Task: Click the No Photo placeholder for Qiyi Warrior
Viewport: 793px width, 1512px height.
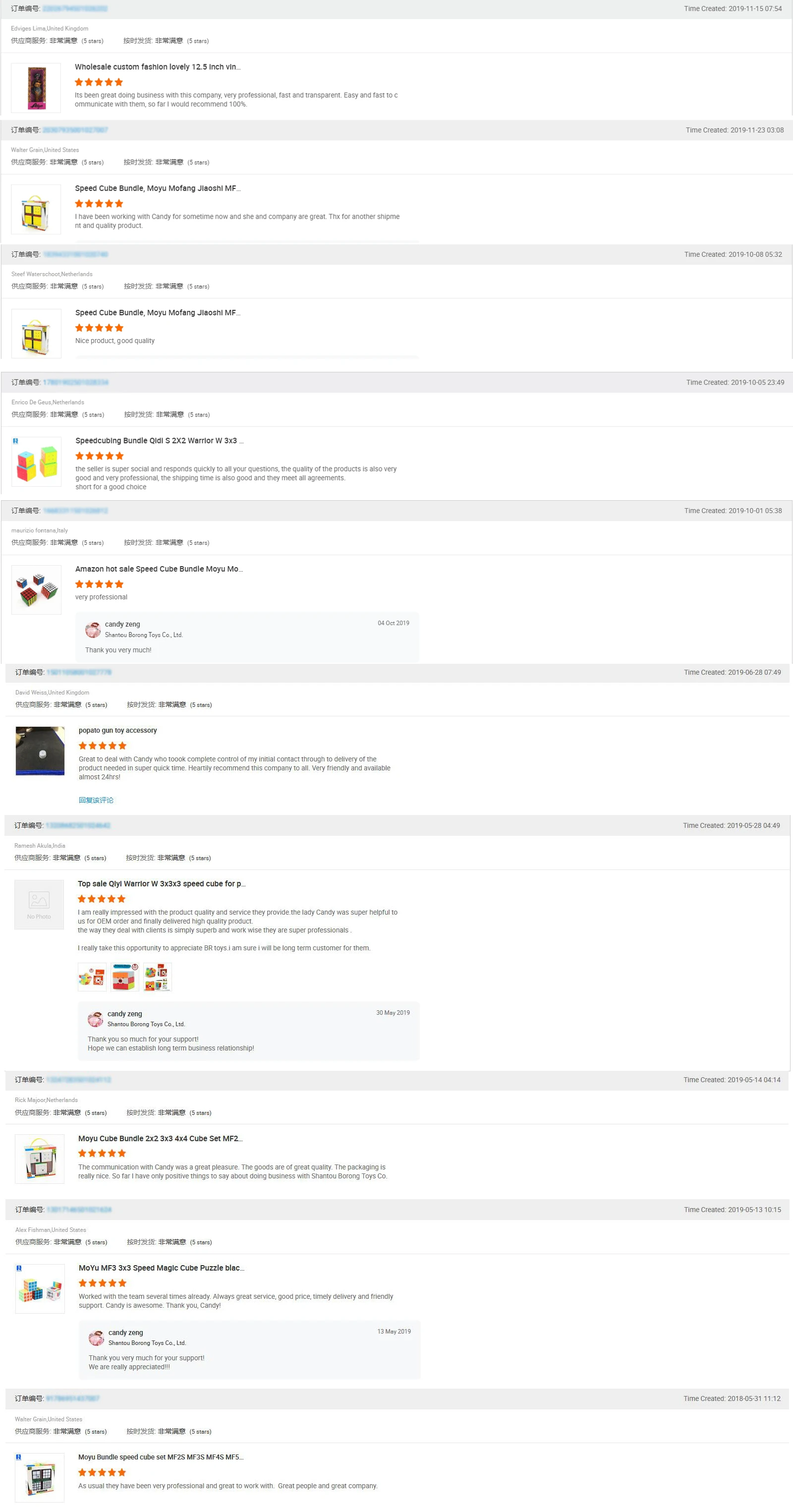Action: pos(39,904)
